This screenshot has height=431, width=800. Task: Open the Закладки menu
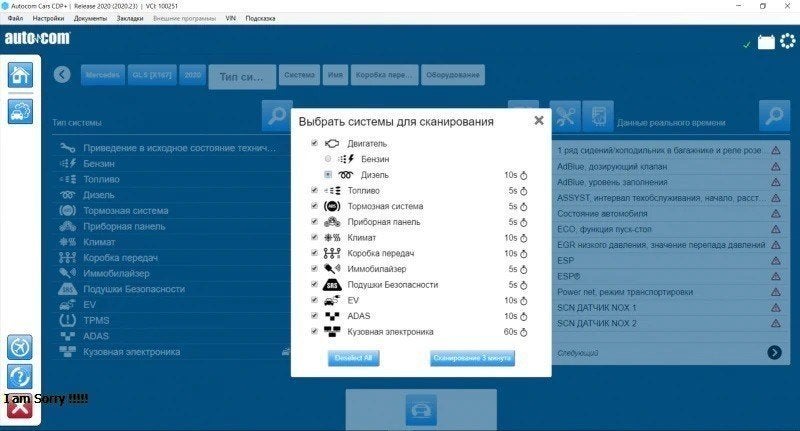[x=130, y=18]
